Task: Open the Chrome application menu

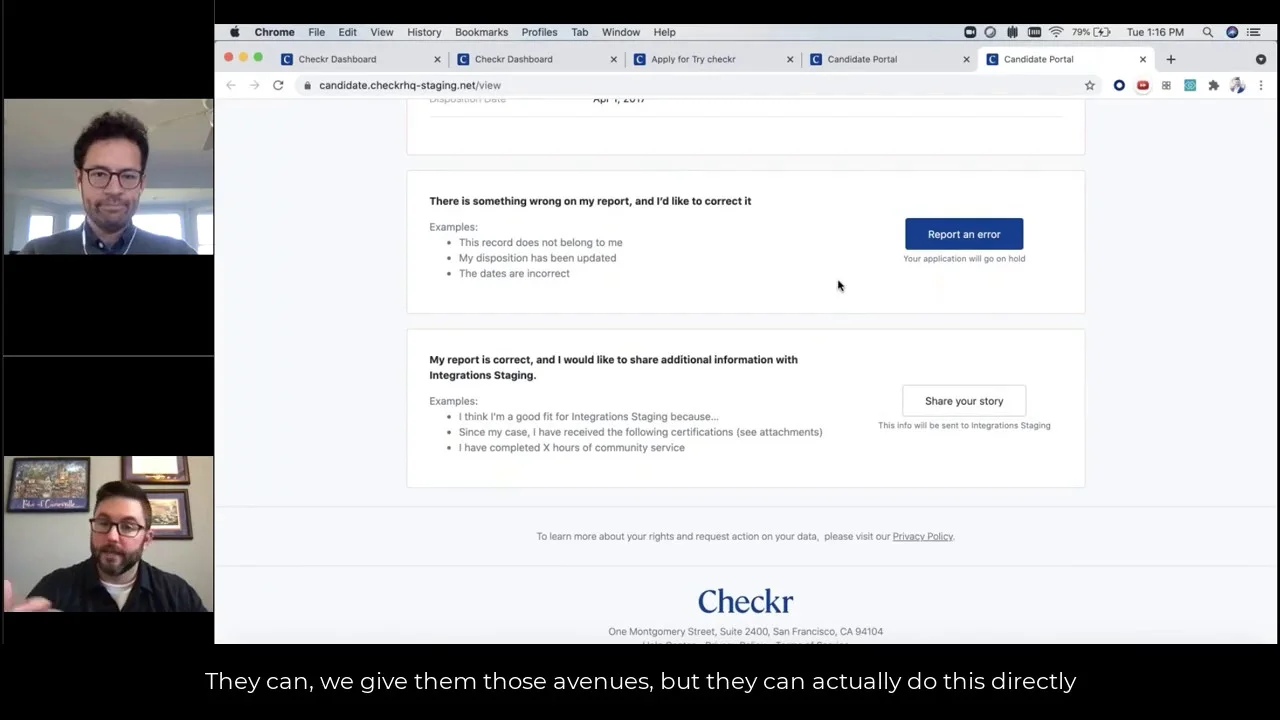Action: point(274,32)
